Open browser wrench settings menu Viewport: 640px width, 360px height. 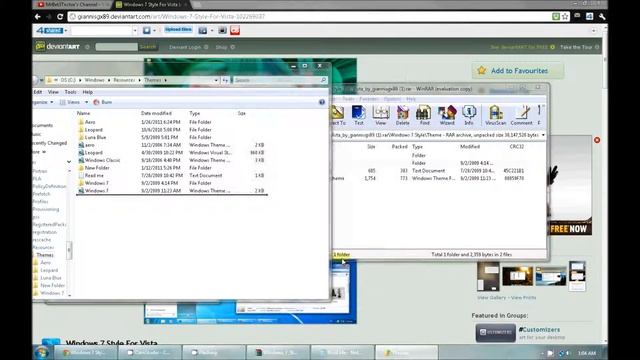point(602,17)
